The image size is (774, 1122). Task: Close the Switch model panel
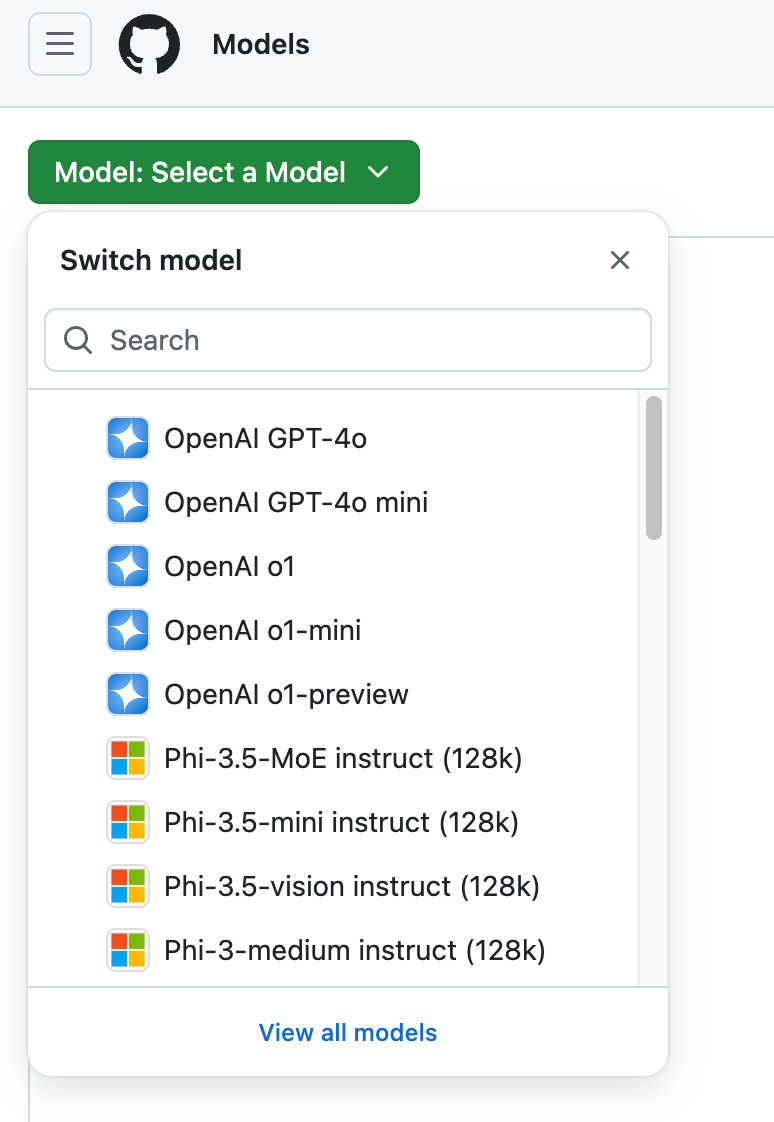pos(620,260)
